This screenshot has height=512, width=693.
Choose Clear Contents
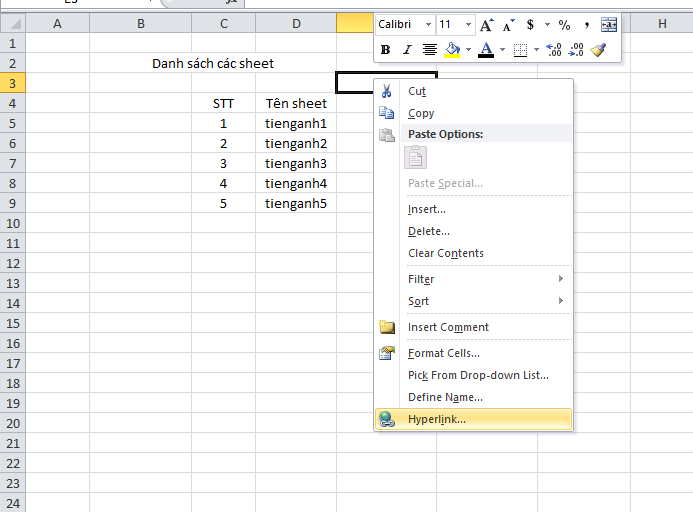473,253
